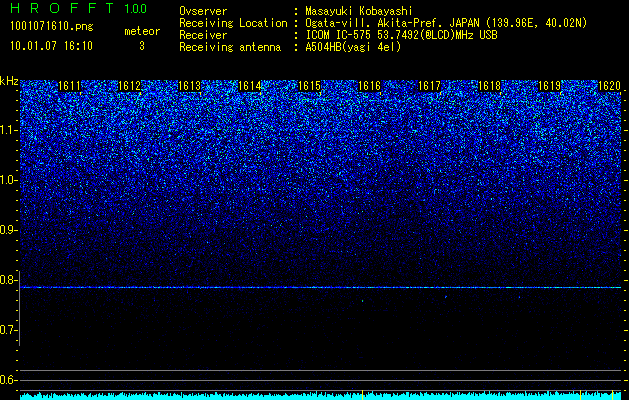This screenshot has height=400, width=629.
Task: Click the cyan signal level strip at bottom
Action: point(320,396)
